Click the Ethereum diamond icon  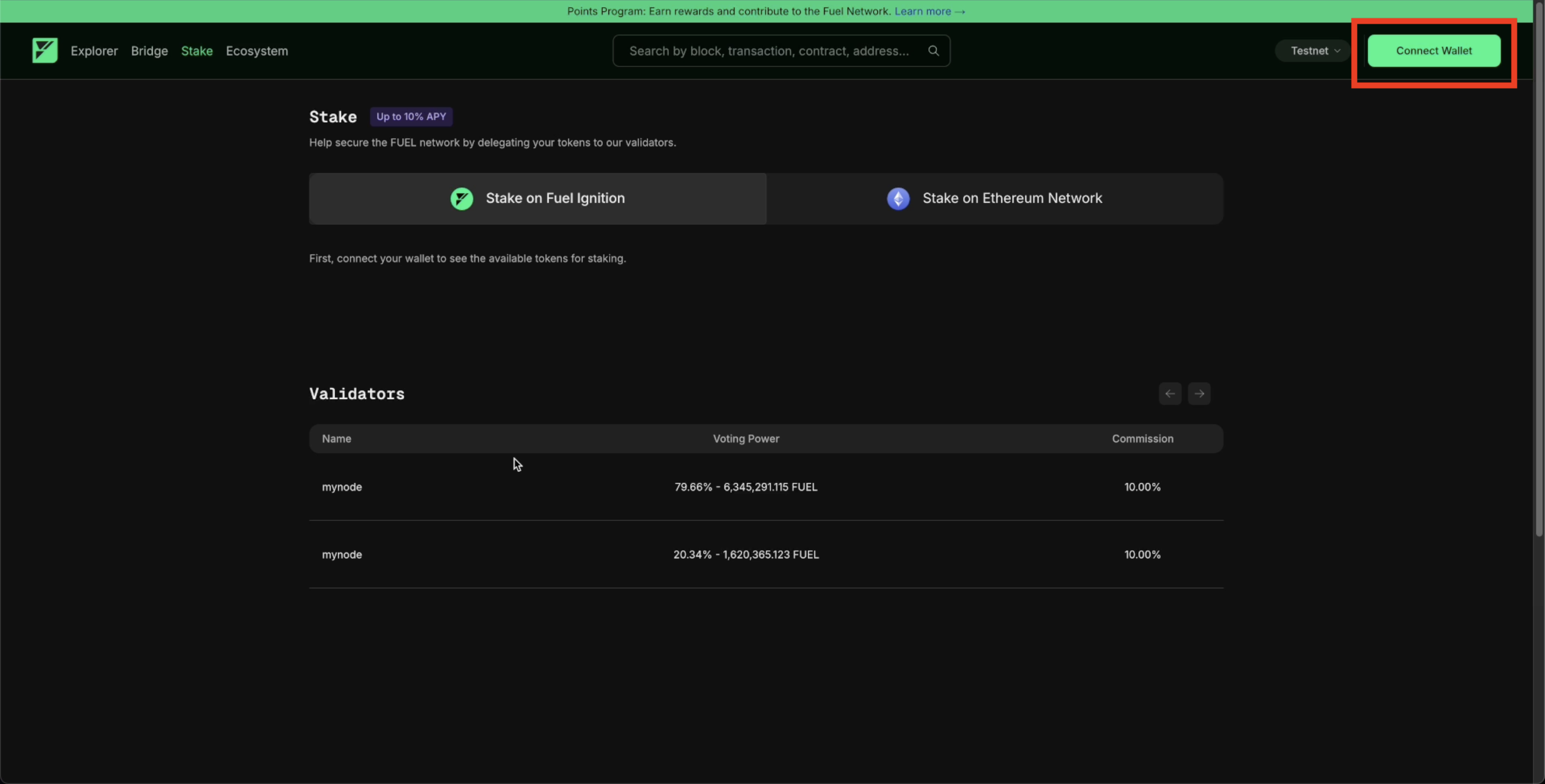pyautogui.click(x=898, y=198)
